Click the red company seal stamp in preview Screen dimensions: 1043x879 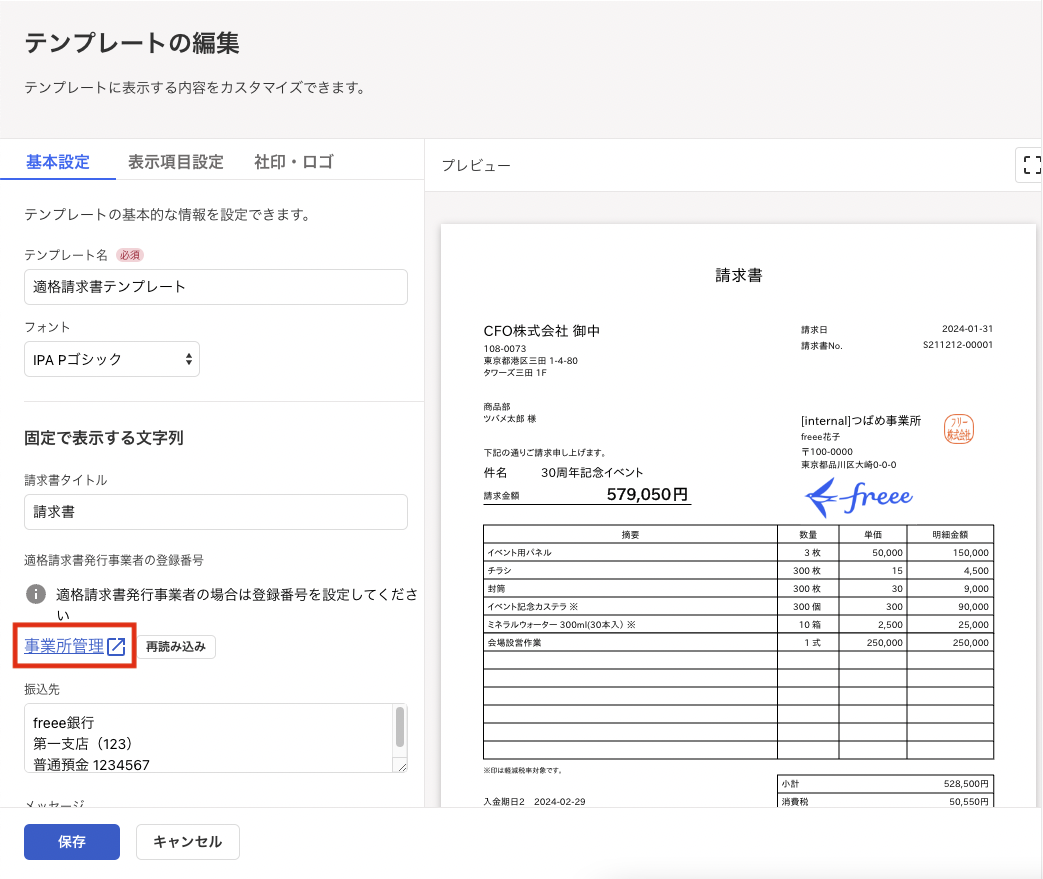[959, 429]
